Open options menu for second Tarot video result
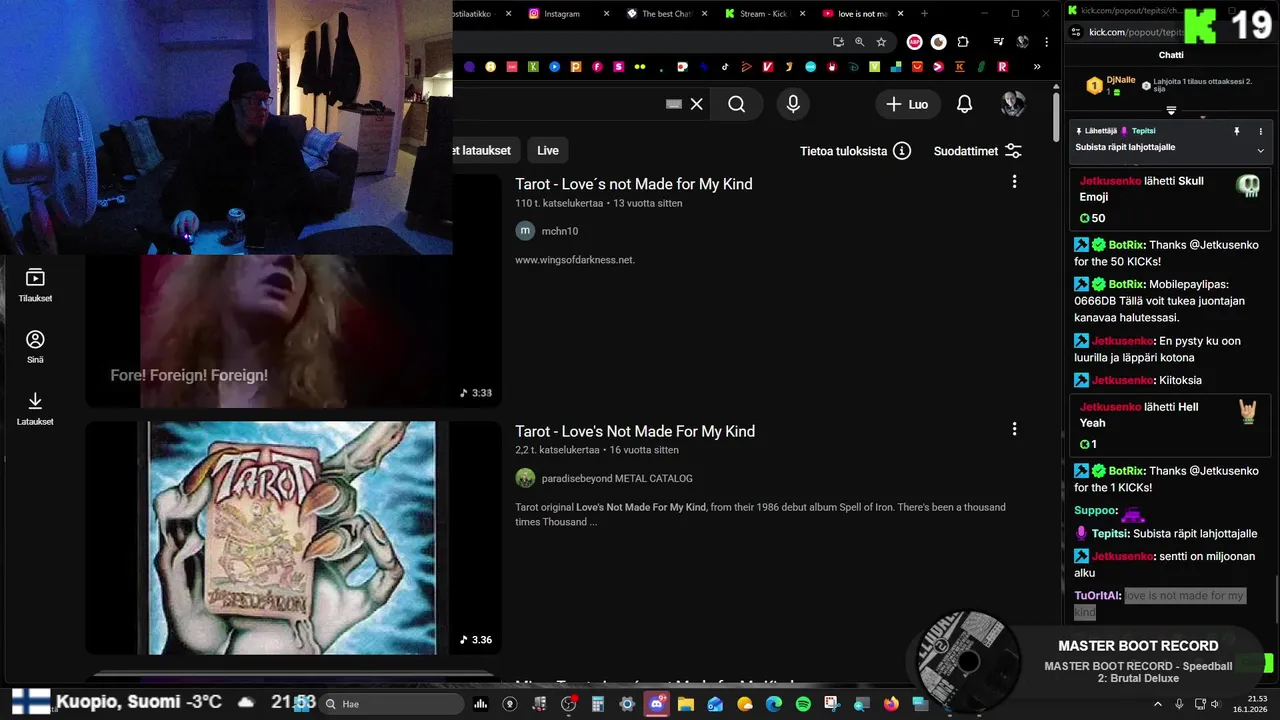The width and height of the screenshot is (1280, 720). [1014, 428]
